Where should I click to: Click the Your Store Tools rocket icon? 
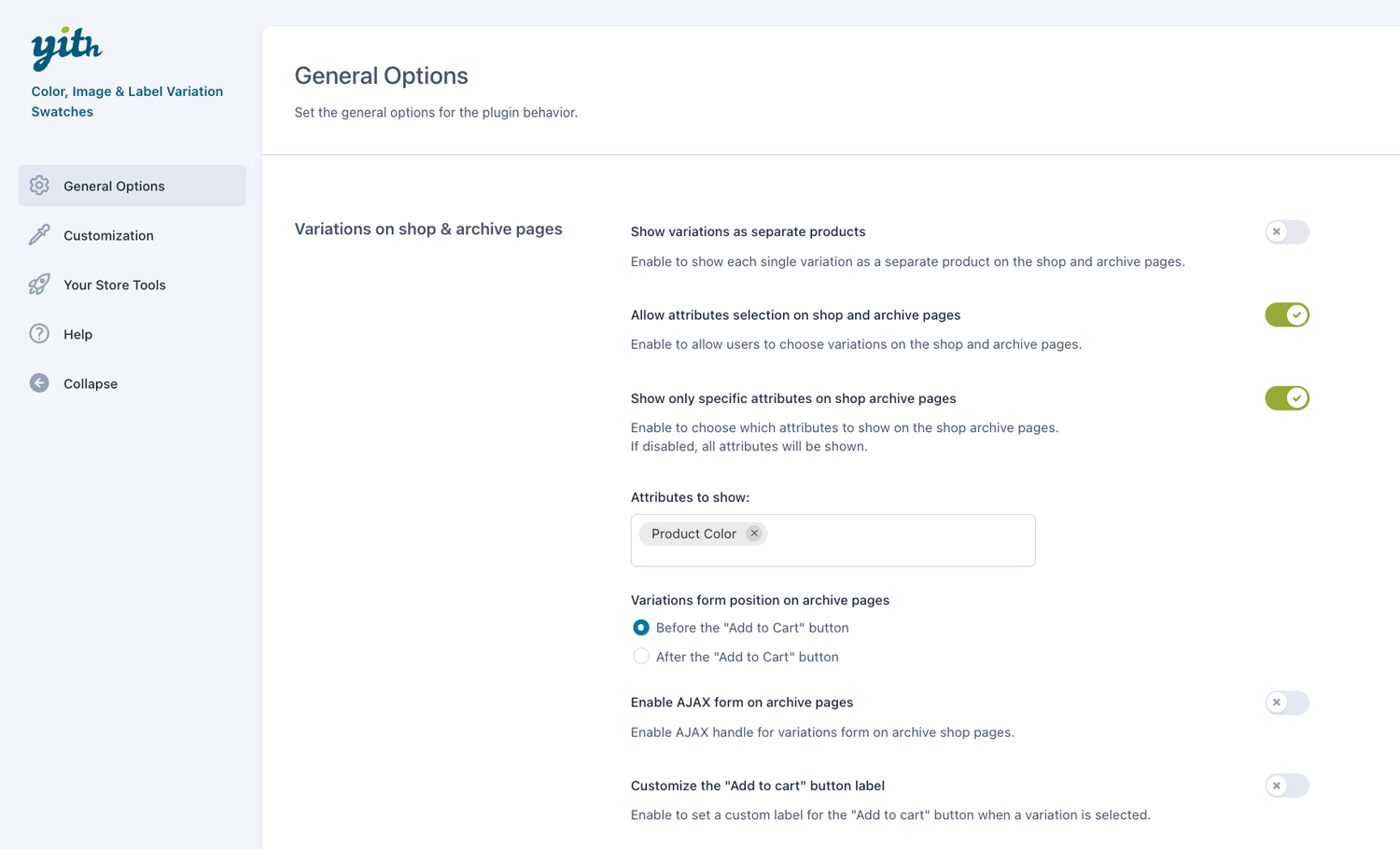(39, 285)
